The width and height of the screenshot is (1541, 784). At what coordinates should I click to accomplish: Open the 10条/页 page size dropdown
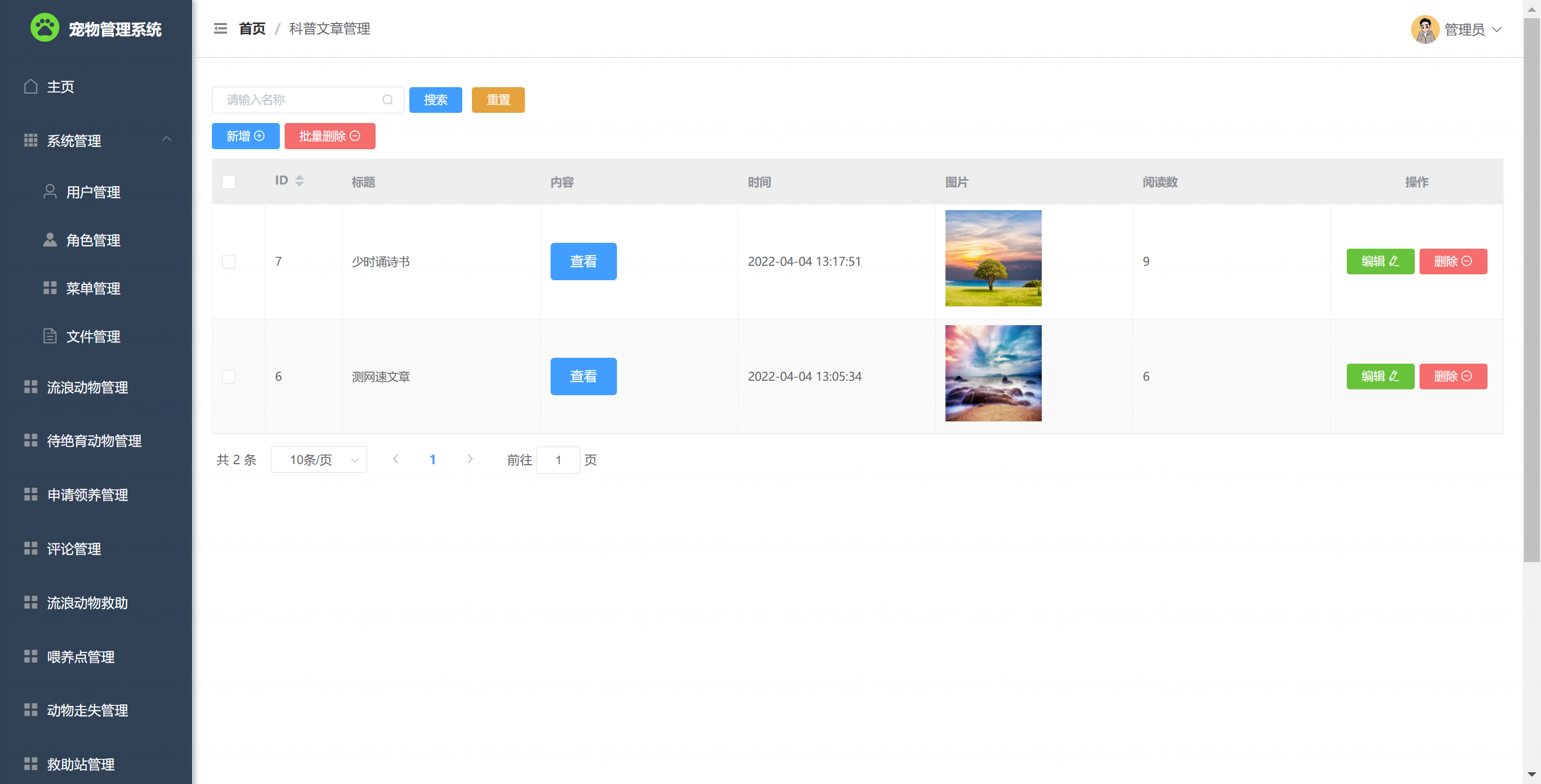pyautogui.click(x=319, y=460)
